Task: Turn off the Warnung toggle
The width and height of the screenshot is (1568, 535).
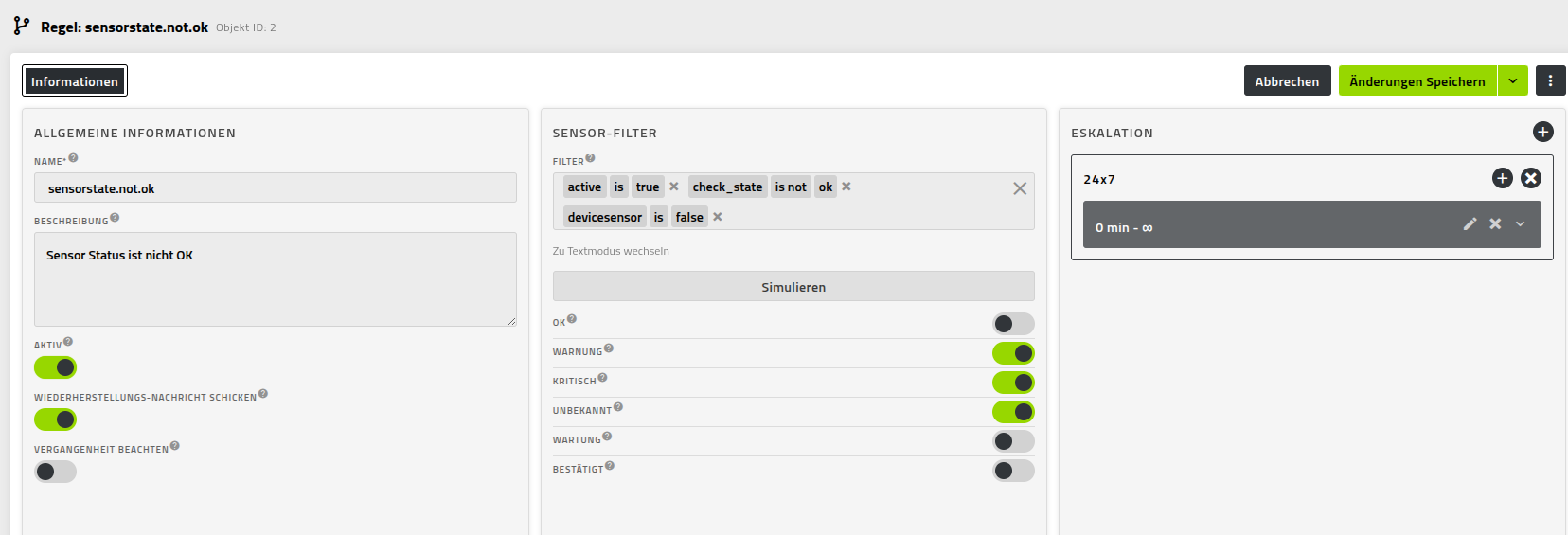Action: point(1013,353)
